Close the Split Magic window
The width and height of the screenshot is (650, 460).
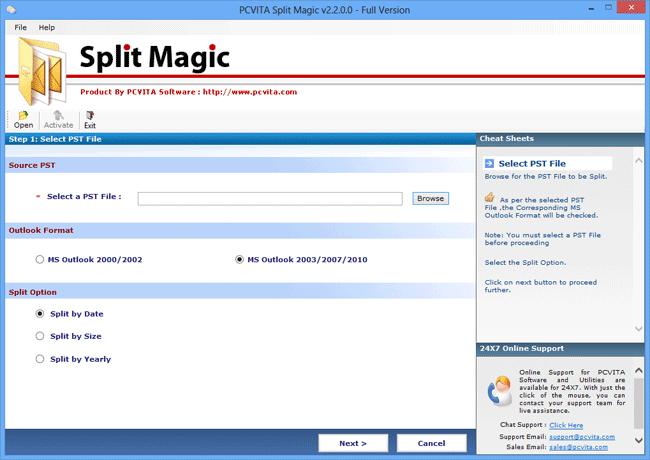631,7
